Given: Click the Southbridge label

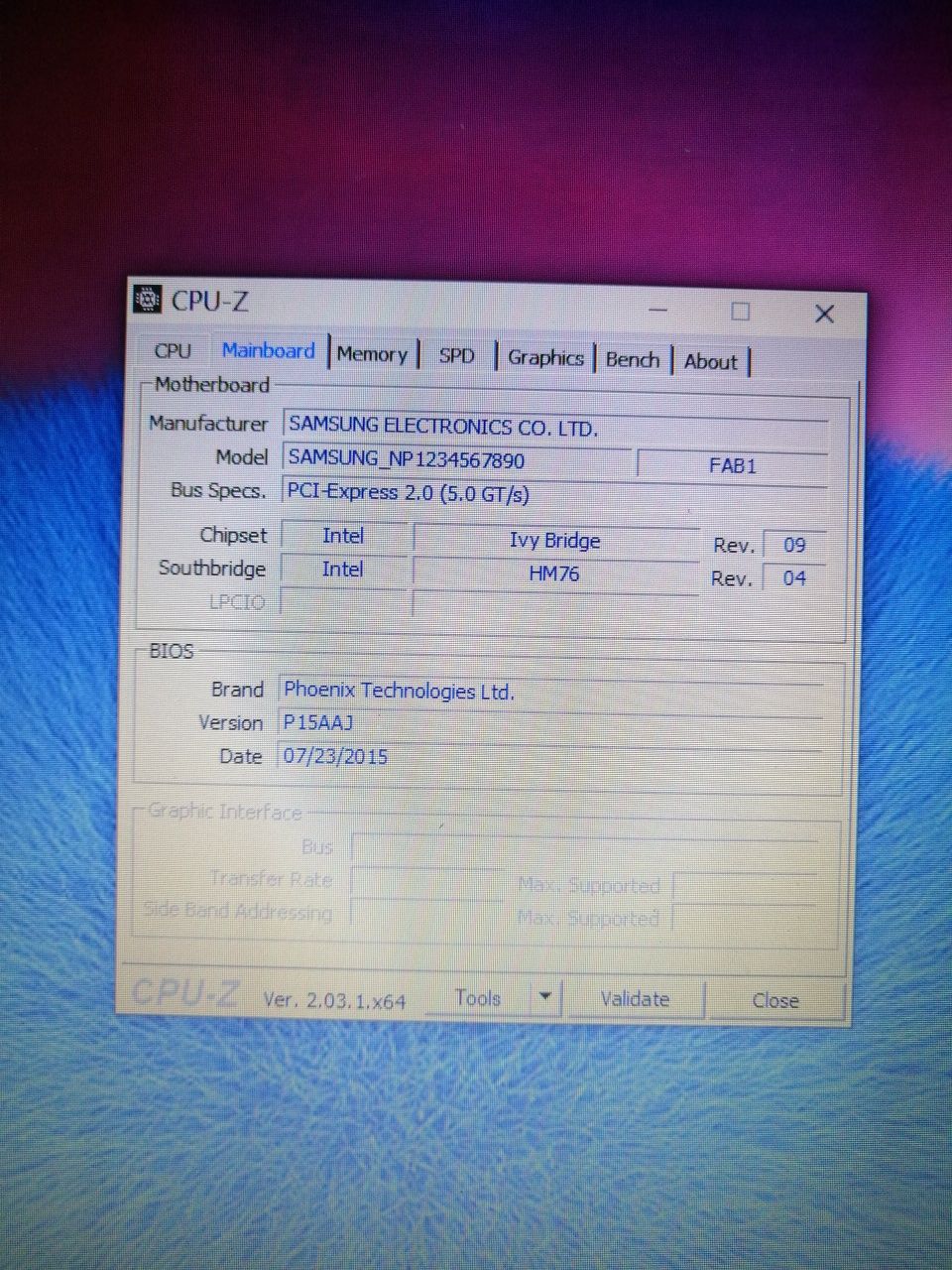Looking at the screenshot, I should click(212, 569).
